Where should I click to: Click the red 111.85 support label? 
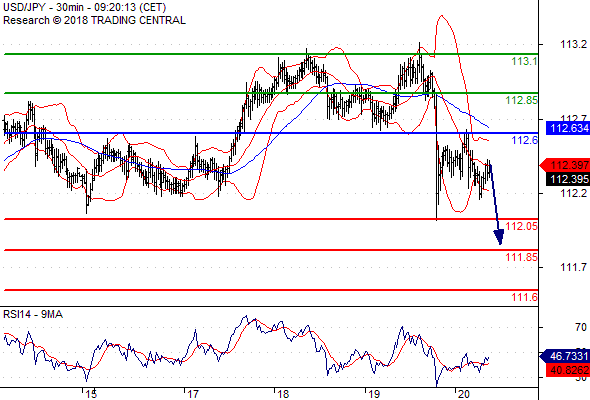coord(522,257)
